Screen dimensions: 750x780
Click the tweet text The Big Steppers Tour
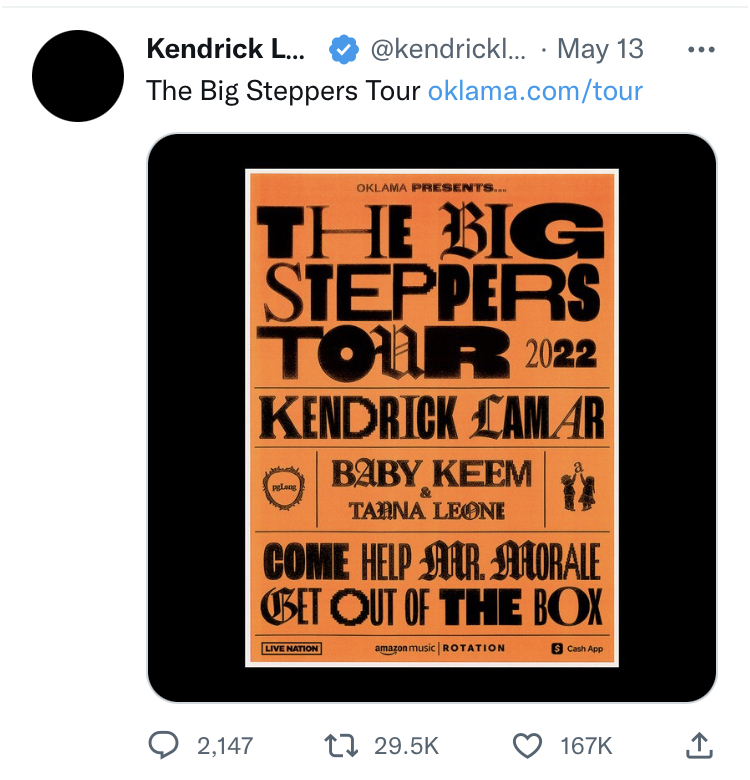[x=283, y=91]
